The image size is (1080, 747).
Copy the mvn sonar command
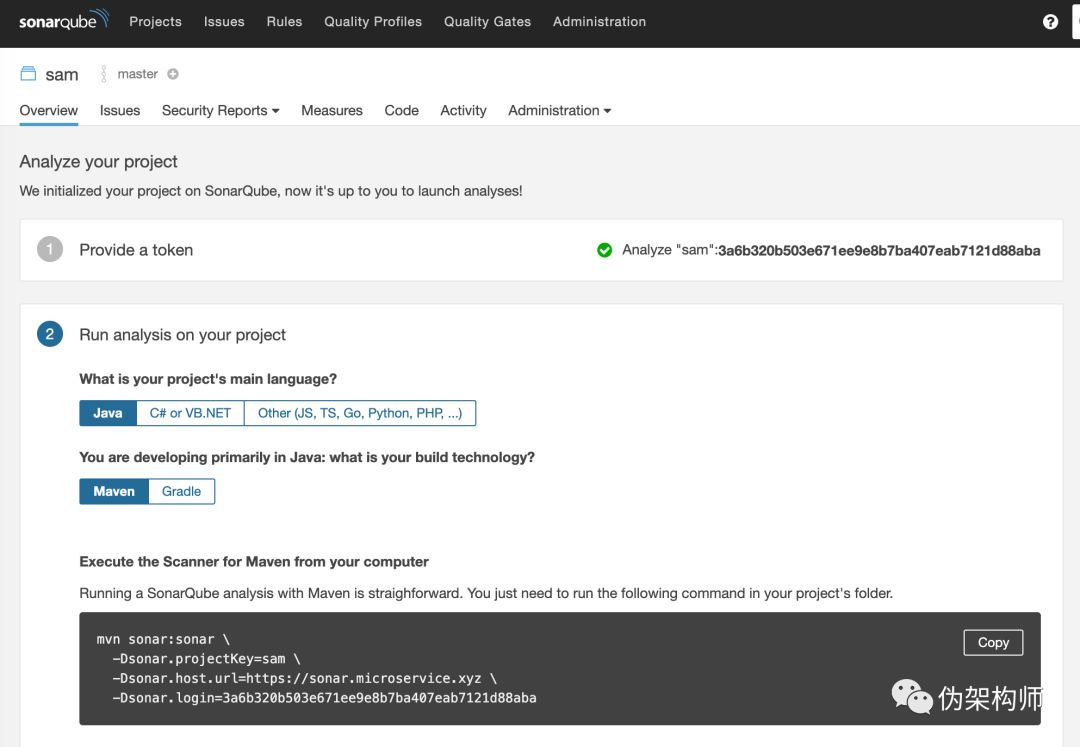[x=993, y=642]
